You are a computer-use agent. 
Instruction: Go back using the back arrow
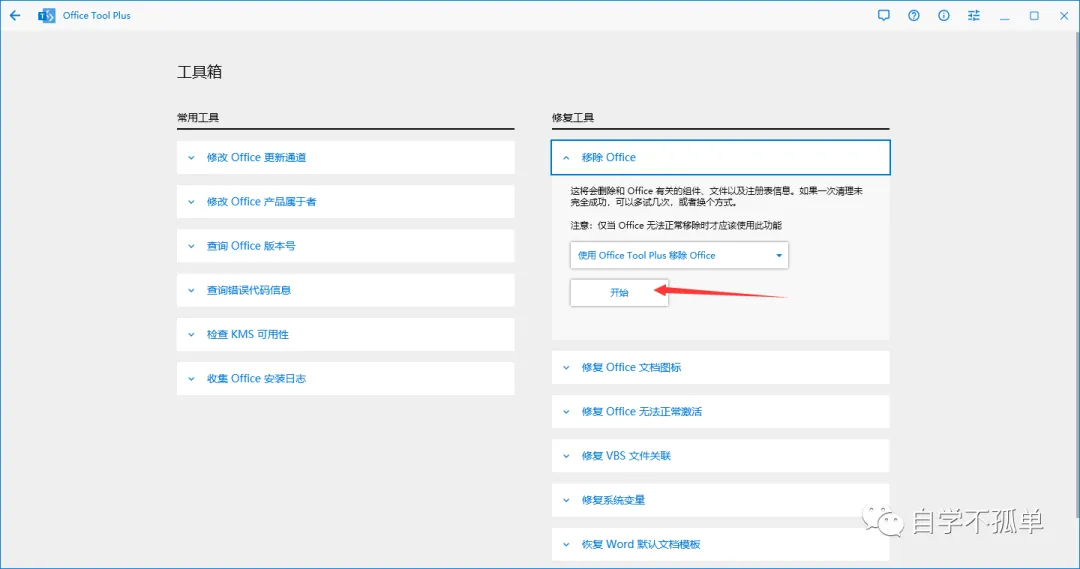click(x=15, y=15)
